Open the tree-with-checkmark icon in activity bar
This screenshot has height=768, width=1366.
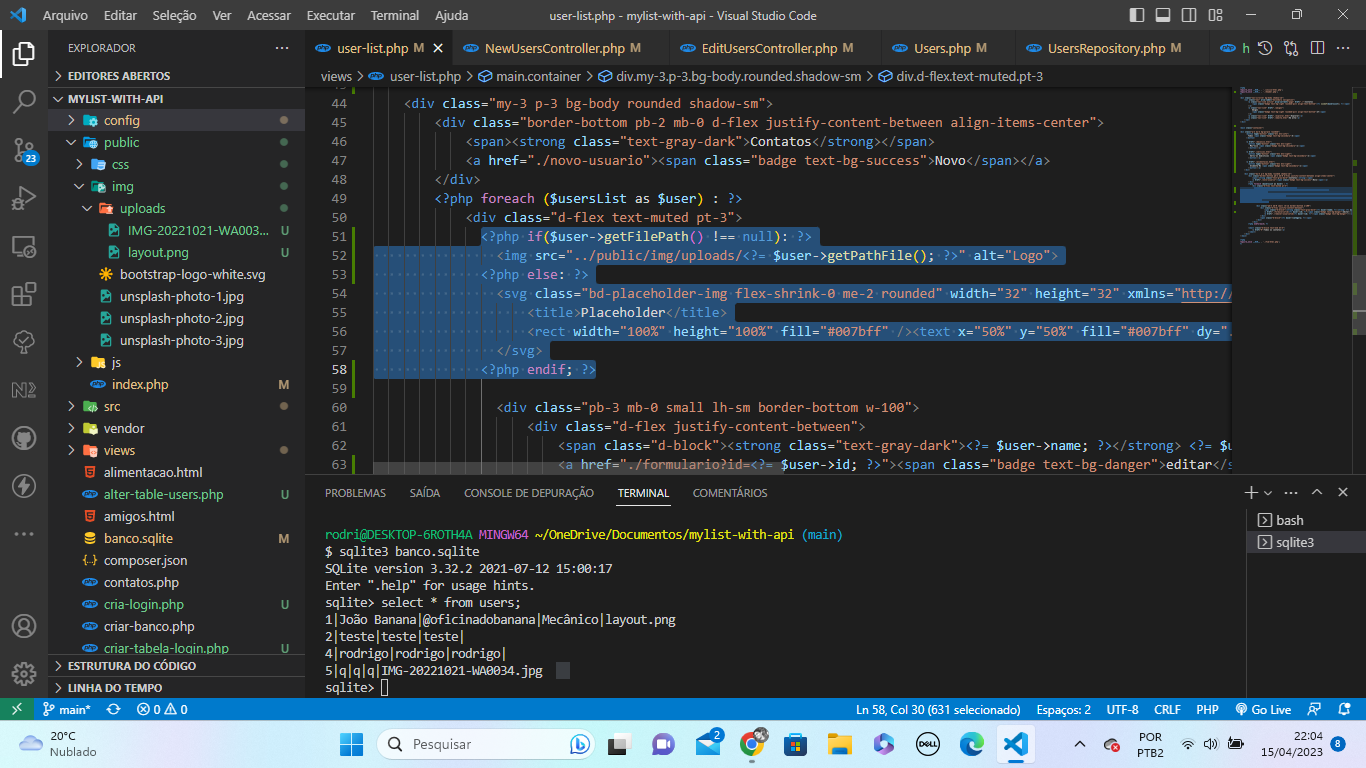click(x=24, y=342)
